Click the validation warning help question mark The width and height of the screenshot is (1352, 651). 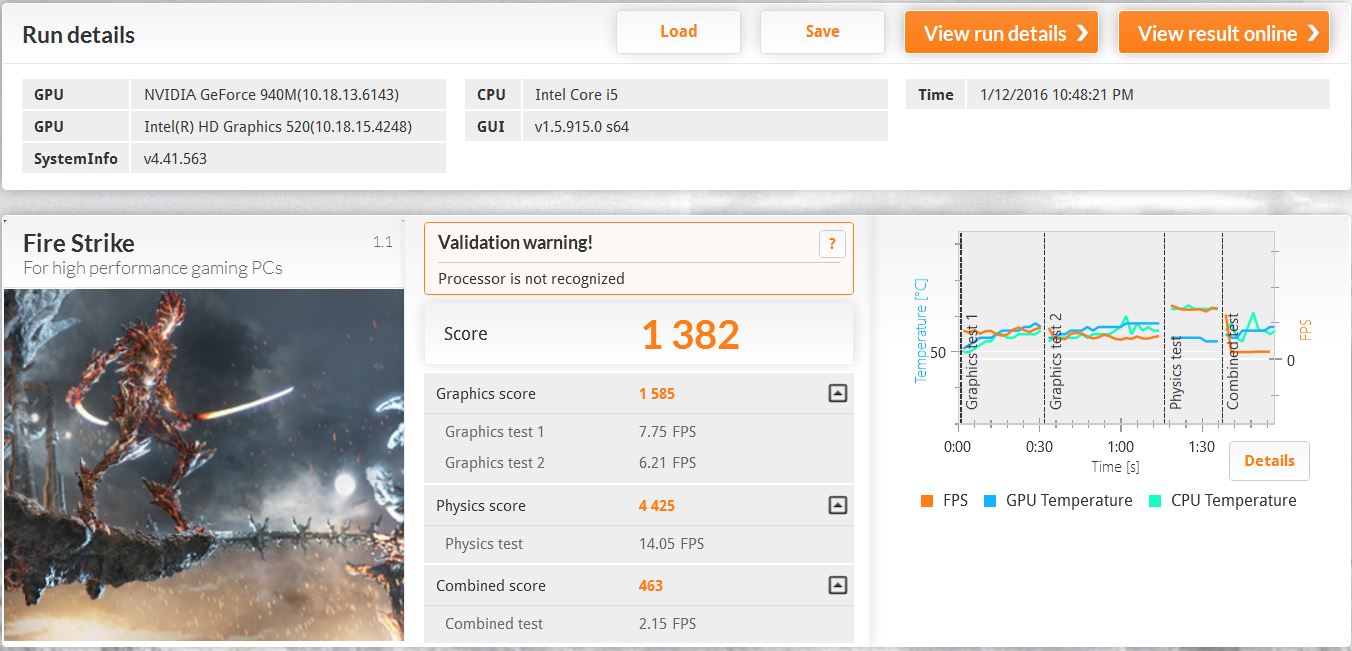tap(831, 244)
